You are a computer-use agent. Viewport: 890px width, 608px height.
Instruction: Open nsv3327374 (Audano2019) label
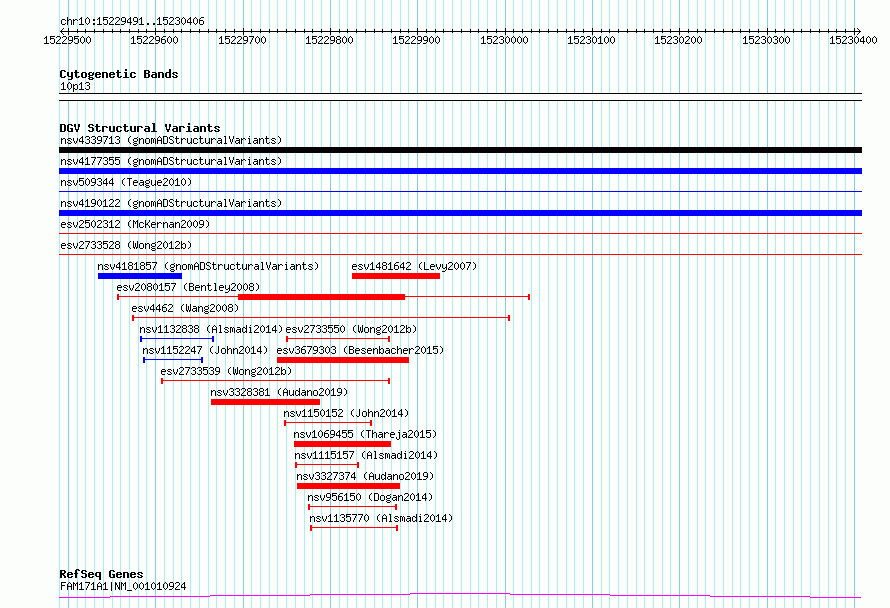click(365, 476)
